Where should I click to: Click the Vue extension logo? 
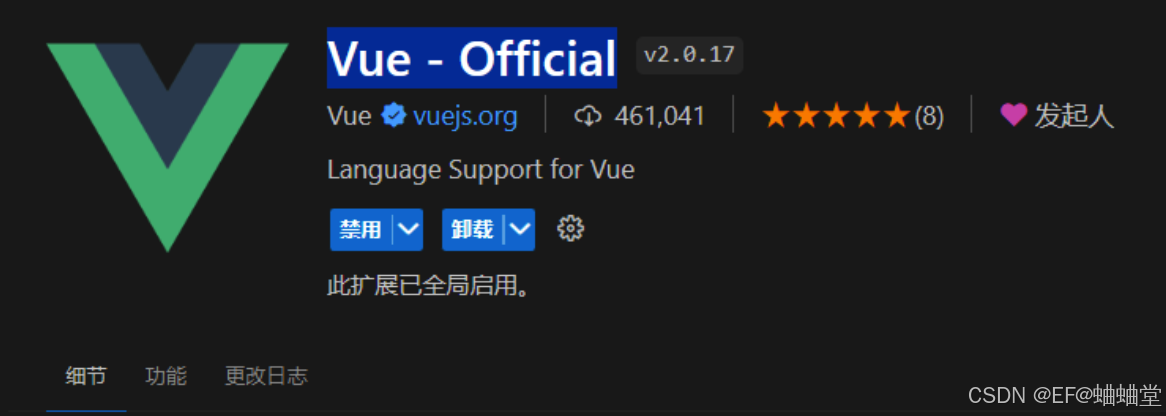click(167, 147)
